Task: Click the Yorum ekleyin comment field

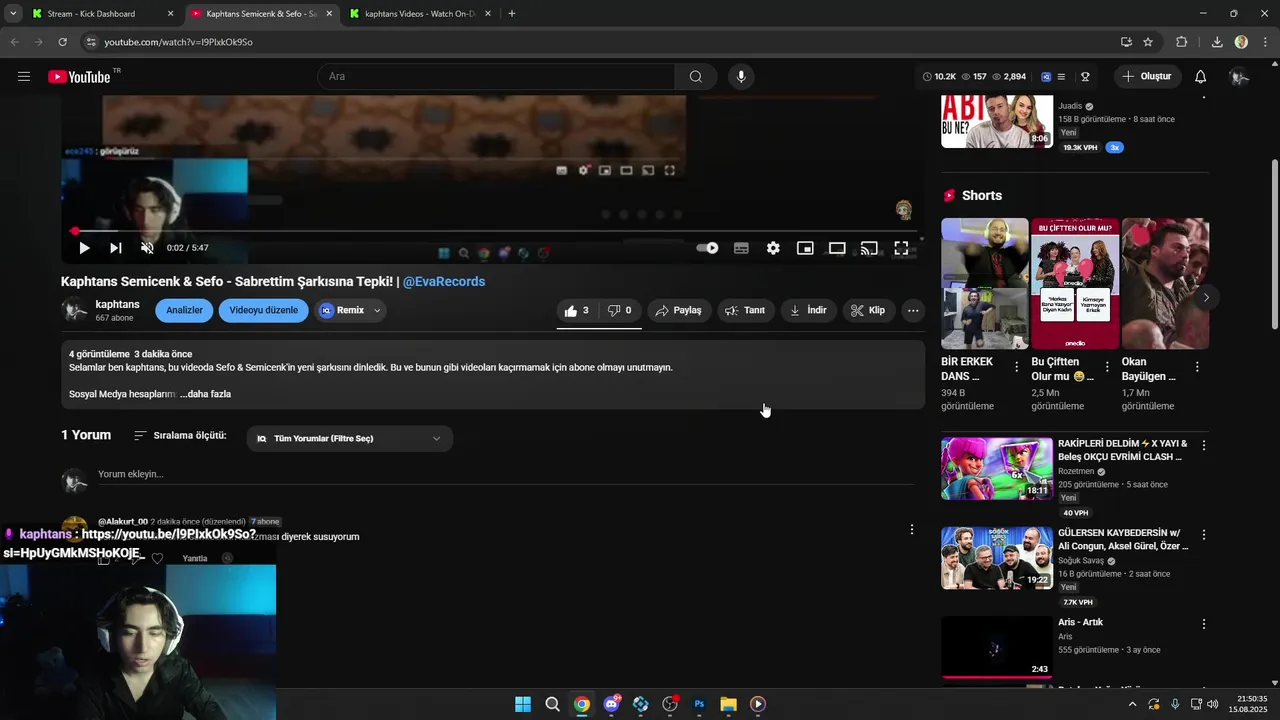Action: [x=505, y=475]
